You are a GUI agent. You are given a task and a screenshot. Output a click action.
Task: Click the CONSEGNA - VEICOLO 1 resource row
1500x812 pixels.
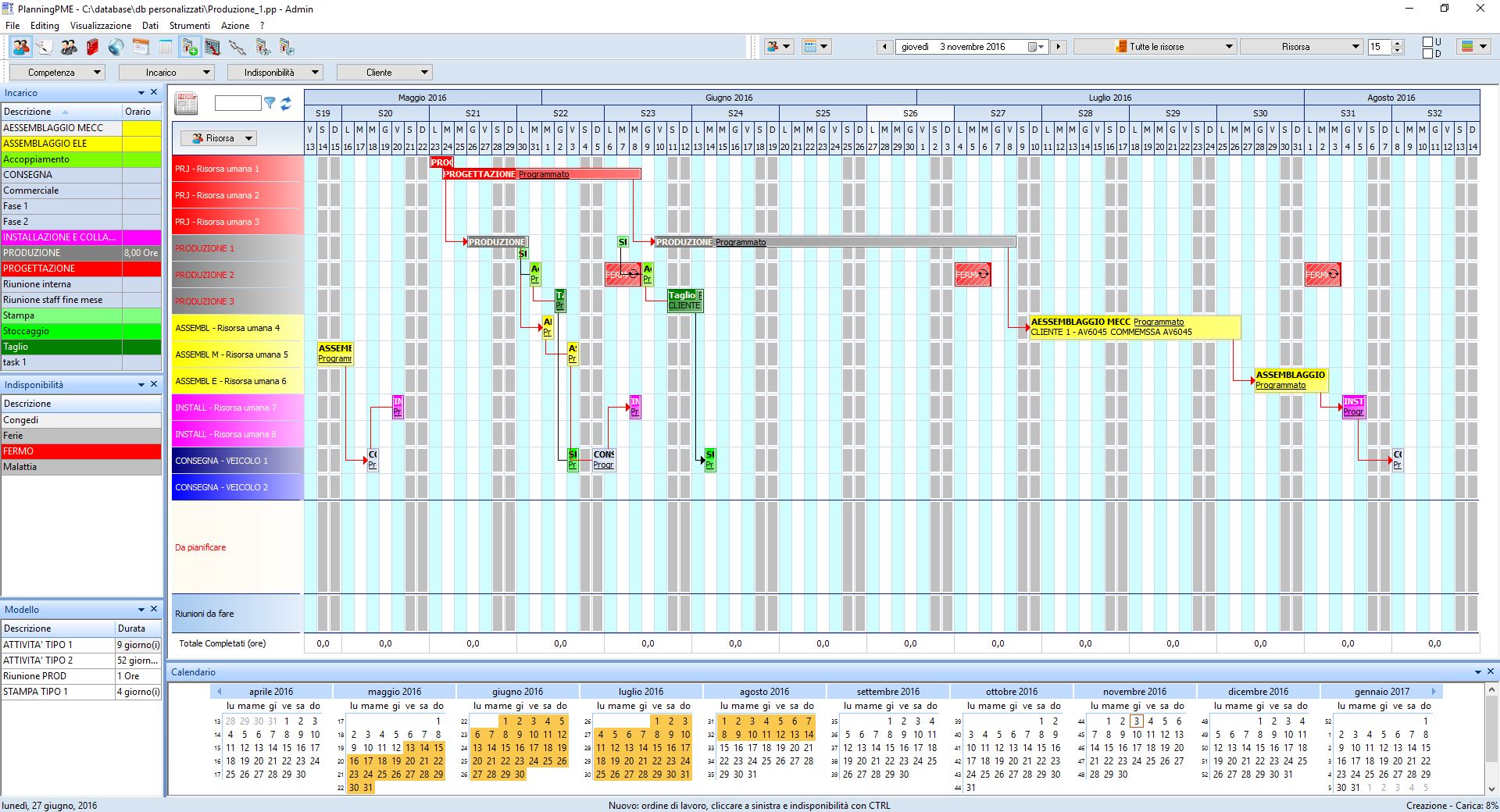[x=237, y=461]
